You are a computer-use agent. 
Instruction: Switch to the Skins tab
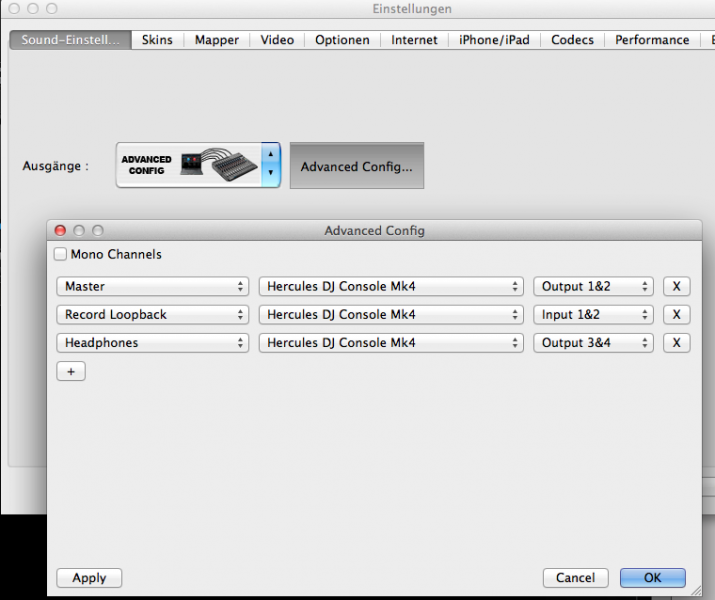pyautogui.click(x=157, y=40)
